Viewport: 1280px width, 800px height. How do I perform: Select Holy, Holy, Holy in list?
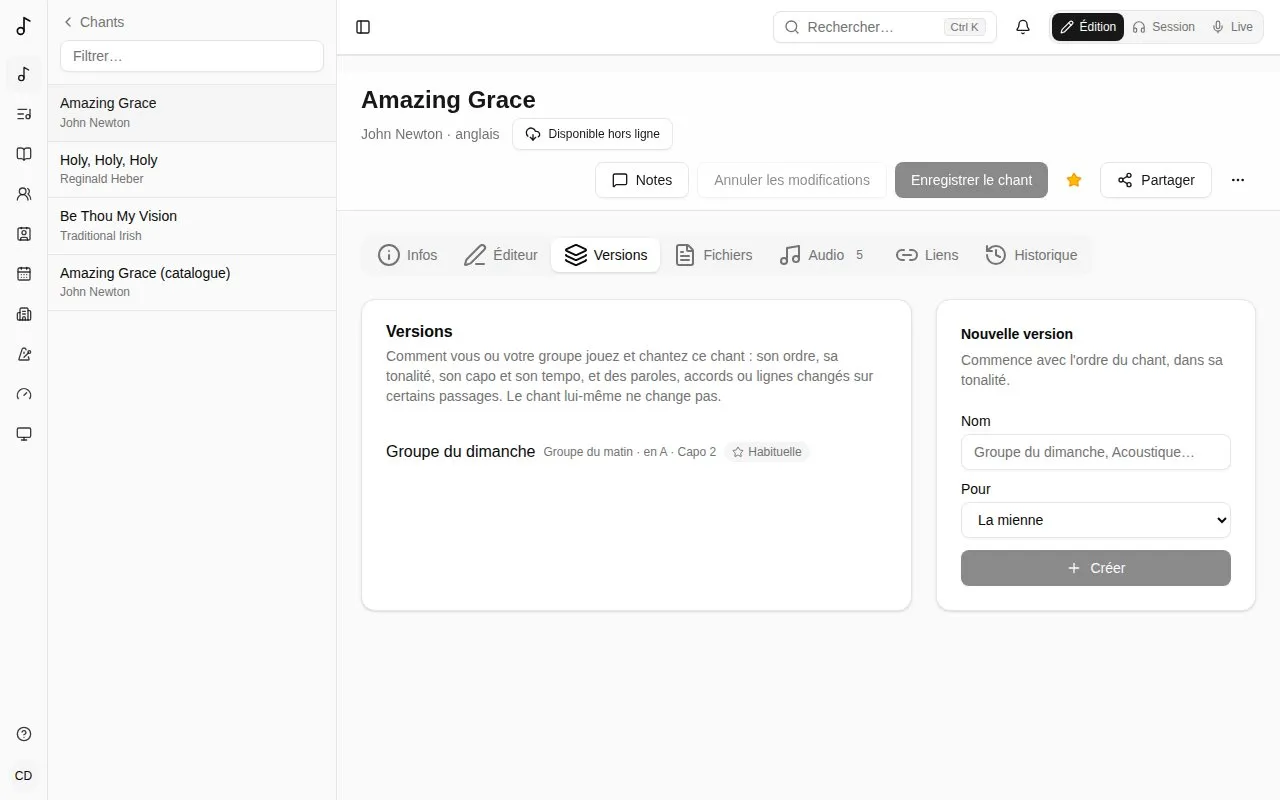pos(192,169)
